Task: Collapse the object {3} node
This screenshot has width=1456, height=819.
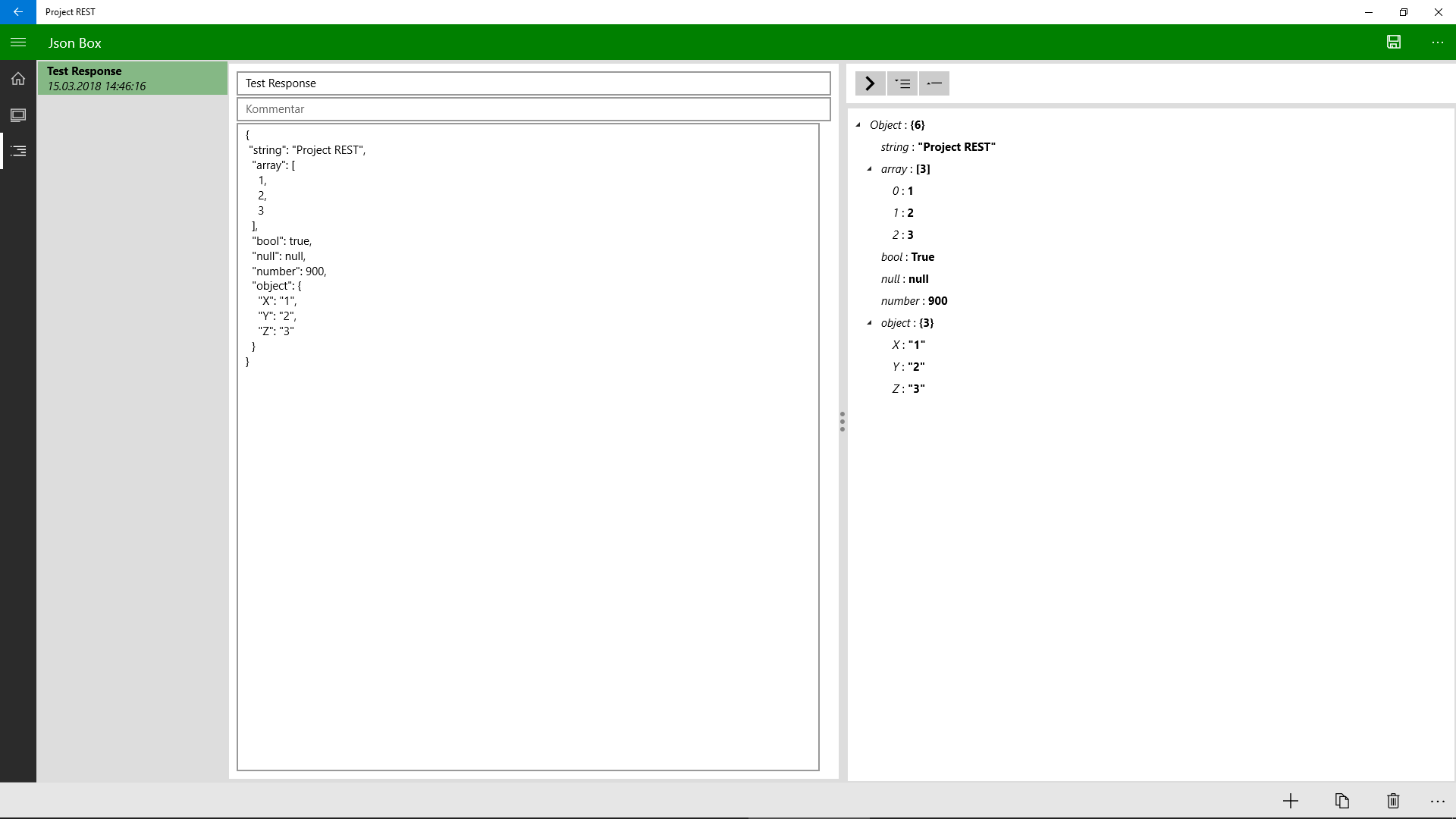Action: [x=870, y=323]
